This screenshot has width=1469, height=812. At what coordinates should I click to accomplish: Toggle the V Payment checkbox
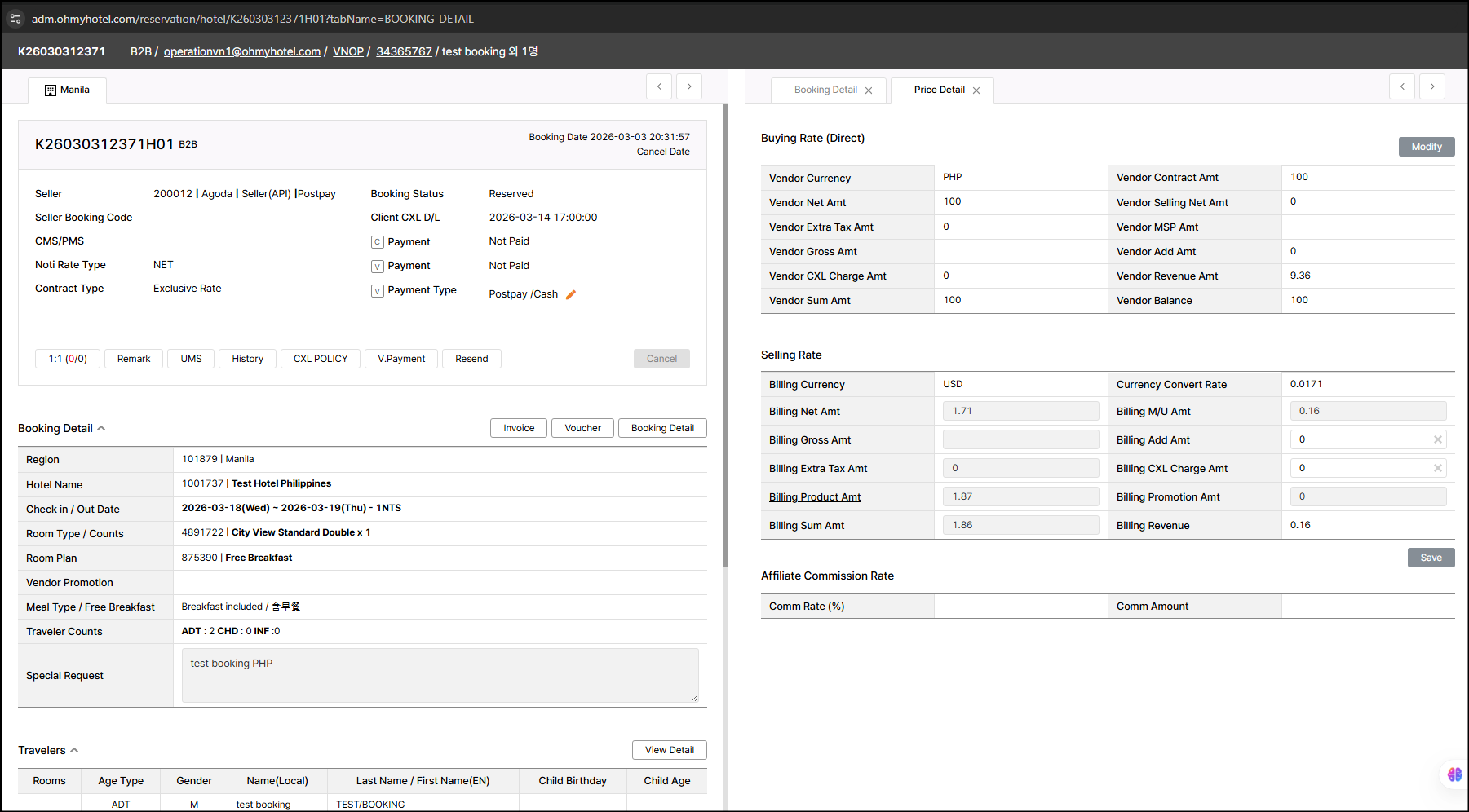[x=378, y=267]
